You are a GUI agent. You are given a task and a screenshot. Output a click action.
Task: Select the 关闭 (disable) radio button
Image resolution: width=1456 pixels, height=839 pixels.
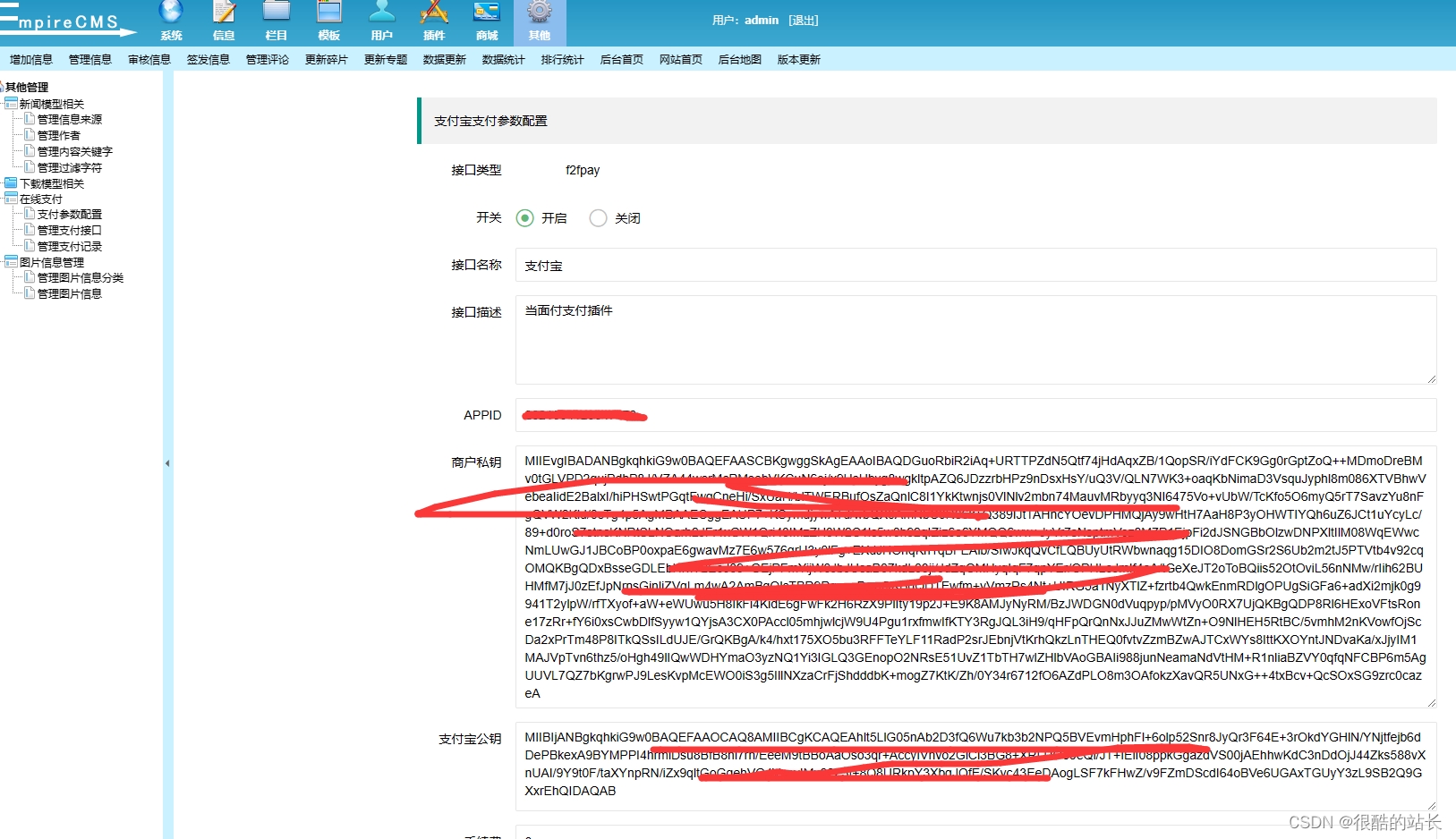599,218
